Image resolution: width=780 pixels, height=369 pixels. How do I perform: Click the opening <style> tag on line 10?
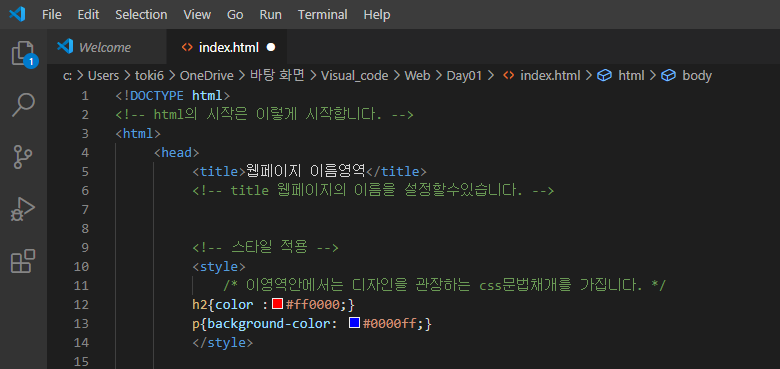(219, 266)
